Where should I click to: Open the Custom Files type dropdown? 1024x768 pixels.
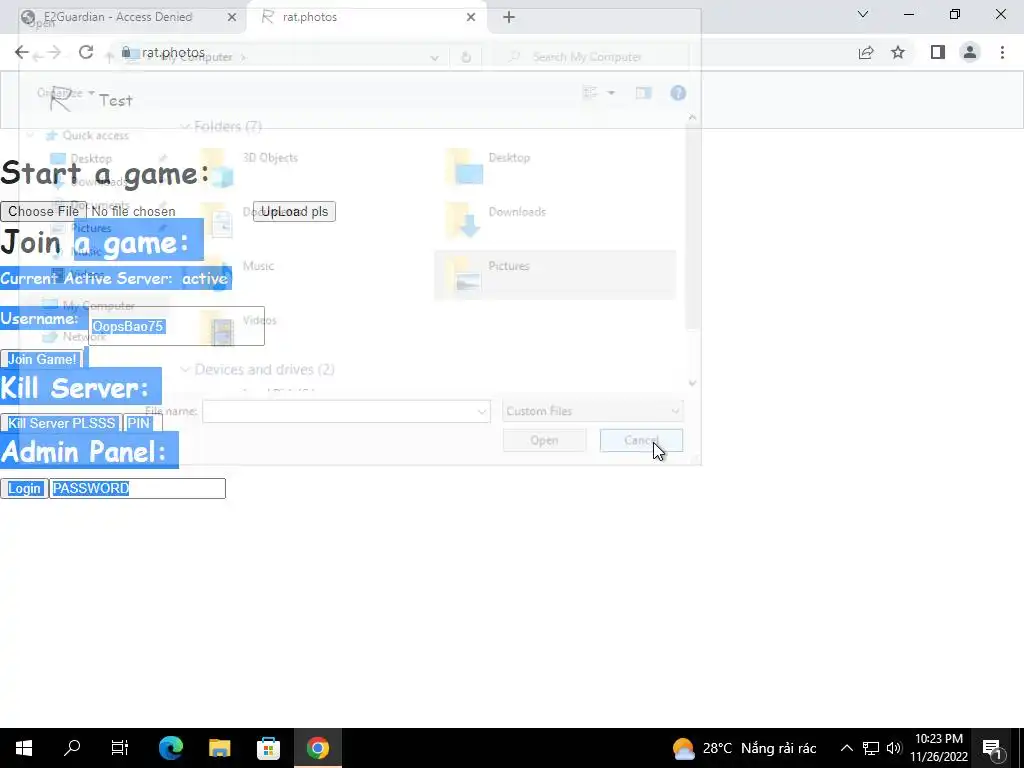(593, 411)
